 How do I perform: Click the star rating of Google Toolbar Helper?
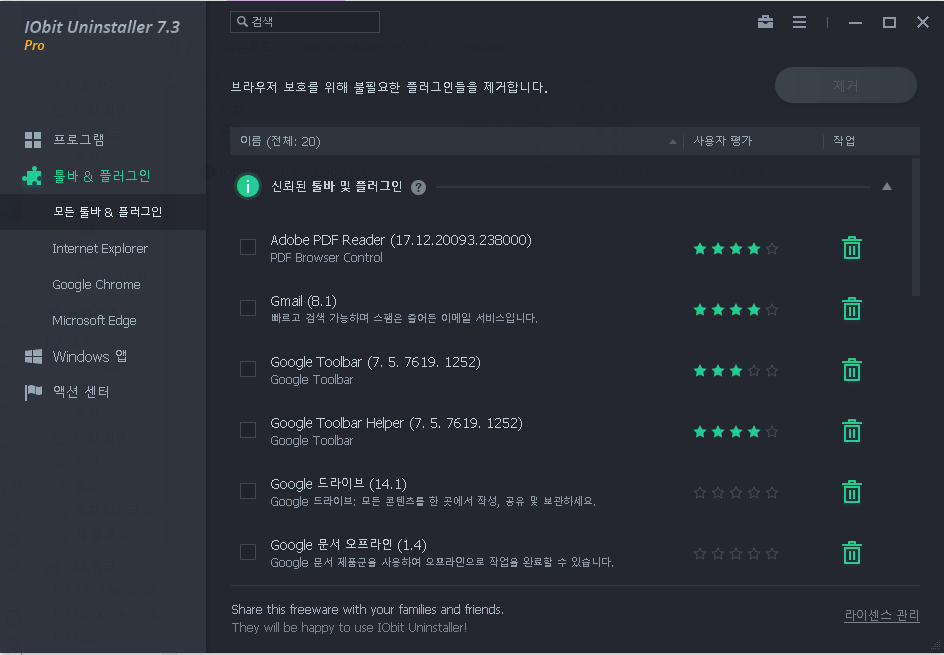click(x=736, y=432)
